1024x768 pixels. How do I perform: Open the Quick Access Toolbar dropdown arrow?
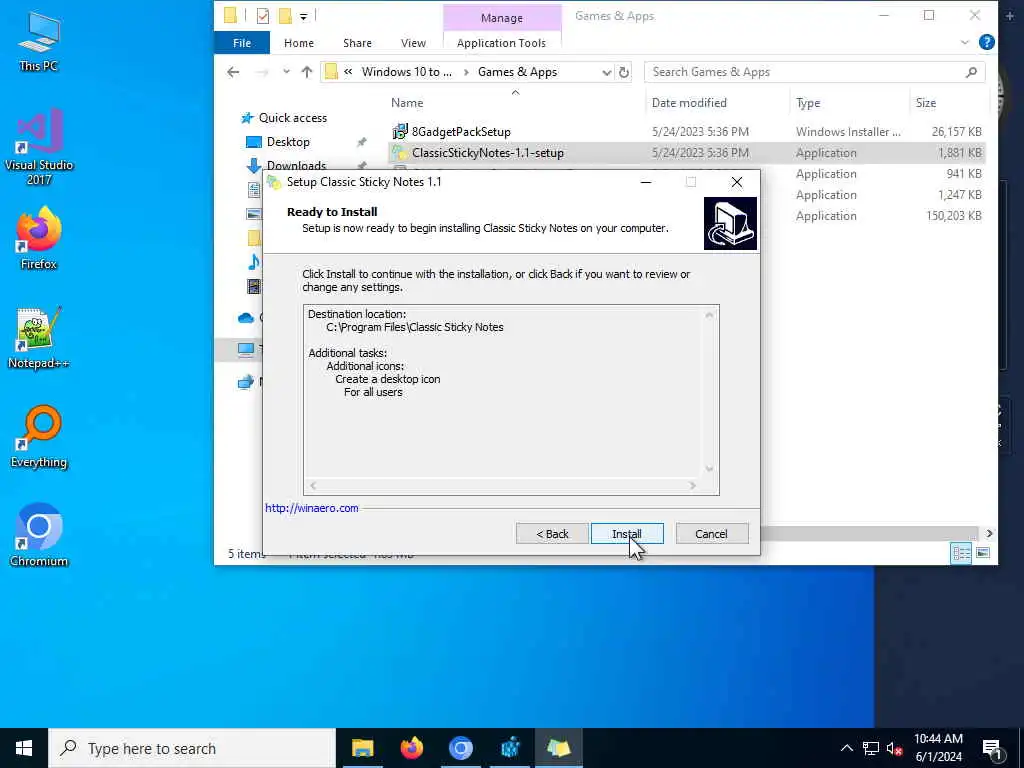[304, 16]
